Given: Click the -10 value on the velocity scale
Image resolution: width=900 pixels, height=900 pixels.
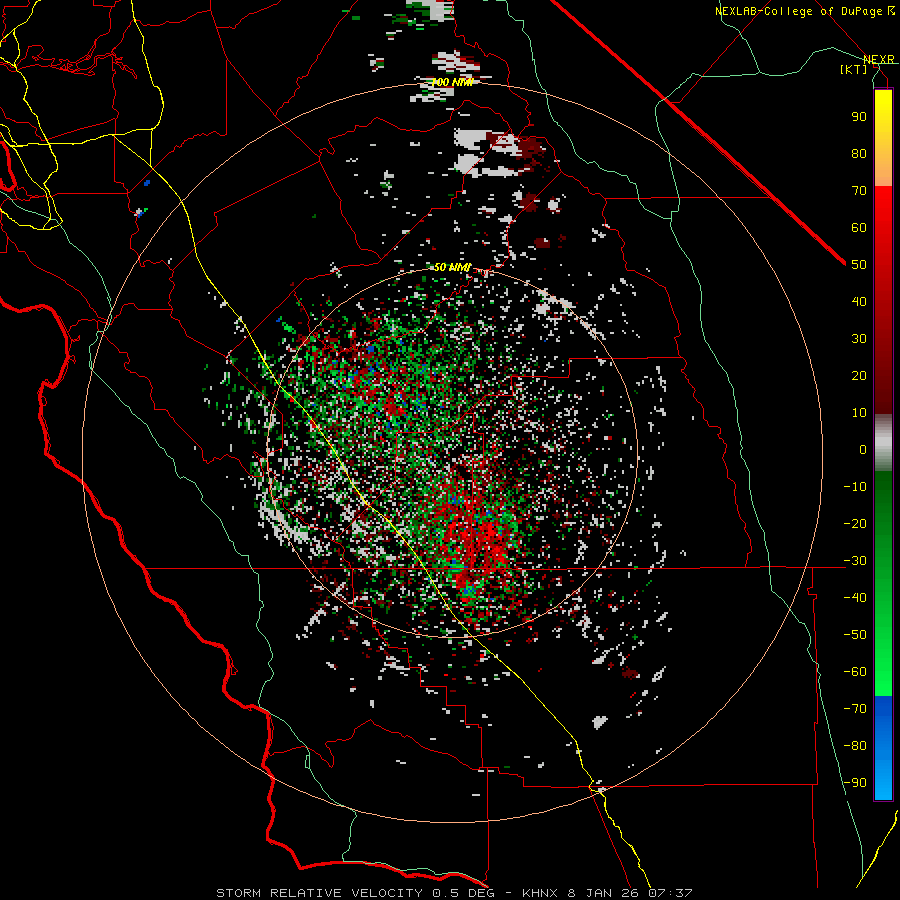Looking at the screenshot, I should 855,487.
